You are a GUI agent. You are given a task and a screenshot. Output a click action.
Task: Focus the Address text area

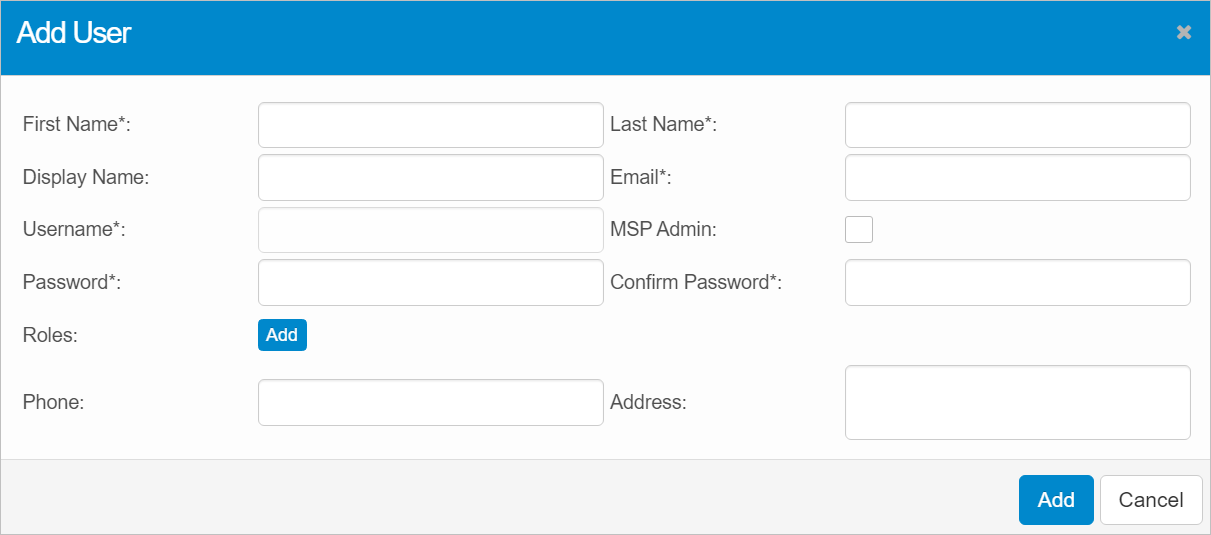(1017, 402)
